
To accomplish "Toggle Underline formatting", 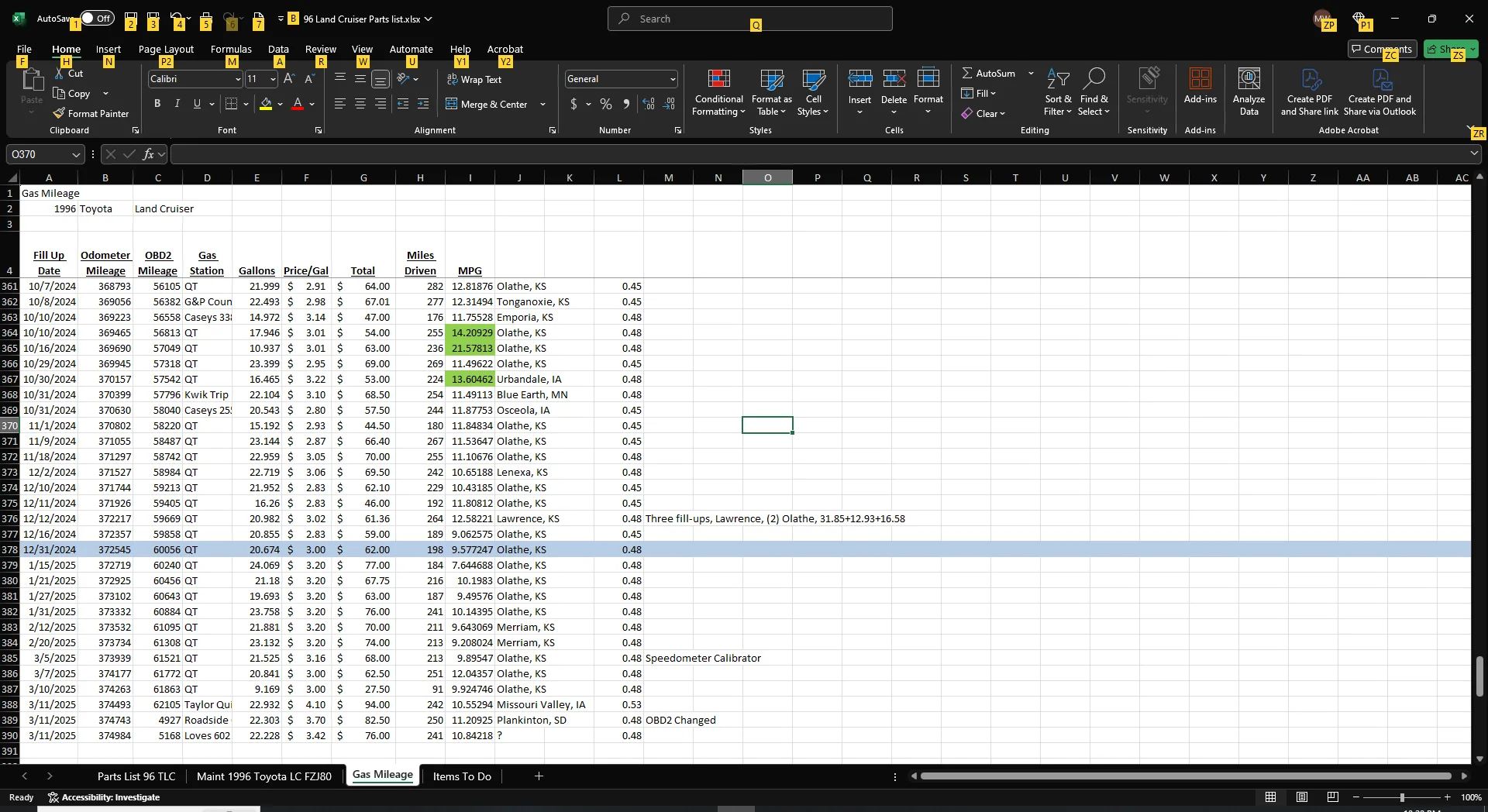I will [197, 104].
